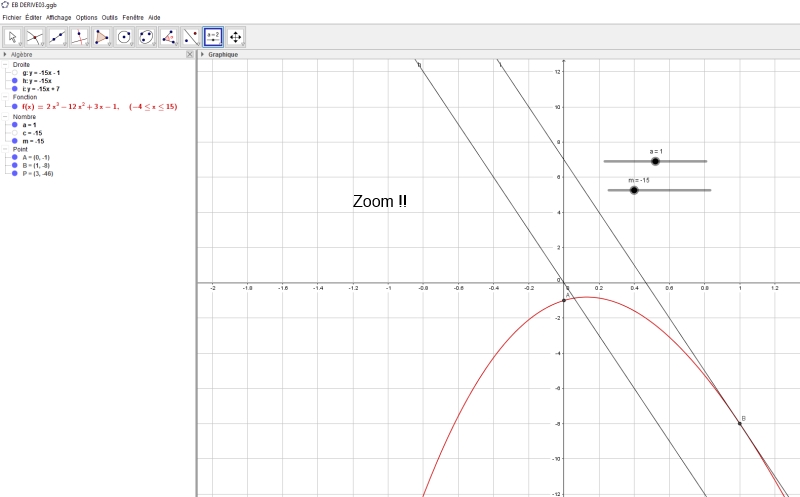This screenshot has height=497, width=800.
Task: Select the Move Graphics View tool
Action: [235, 37]
